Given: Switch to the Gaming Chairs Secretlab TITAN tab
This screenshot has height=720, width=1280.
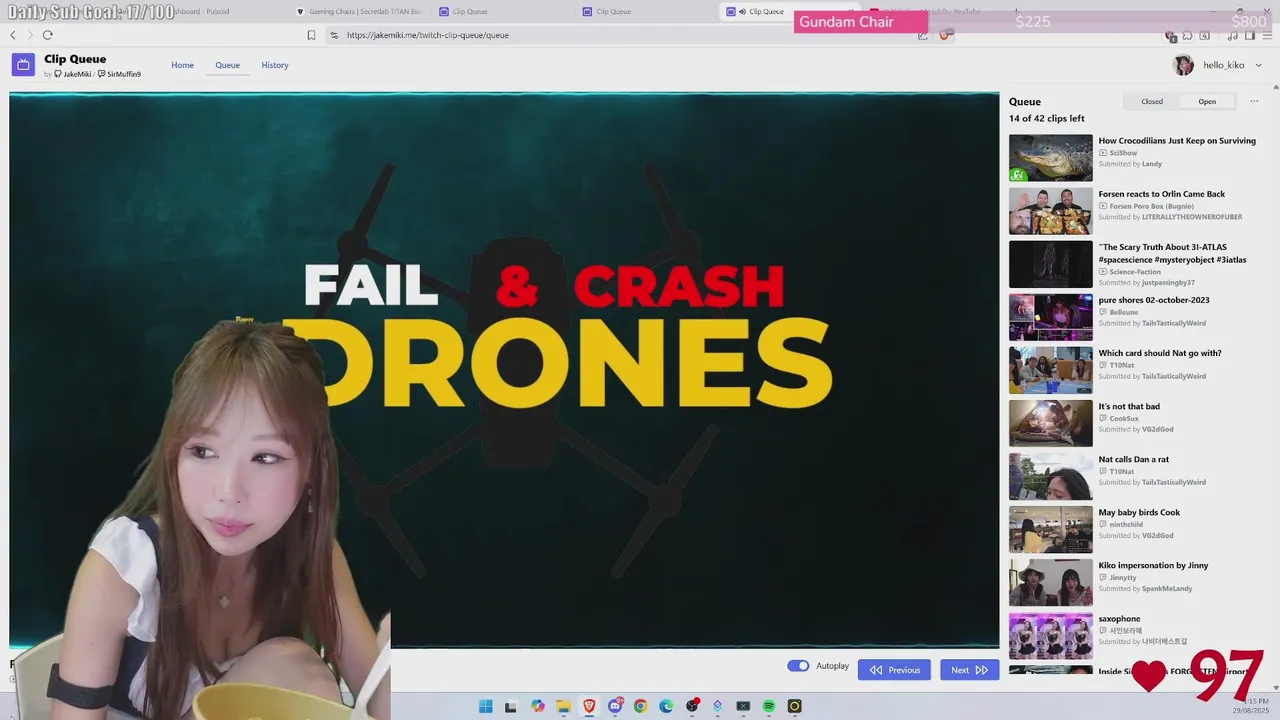Looking at the screenshot, I should tap(360, 12).
